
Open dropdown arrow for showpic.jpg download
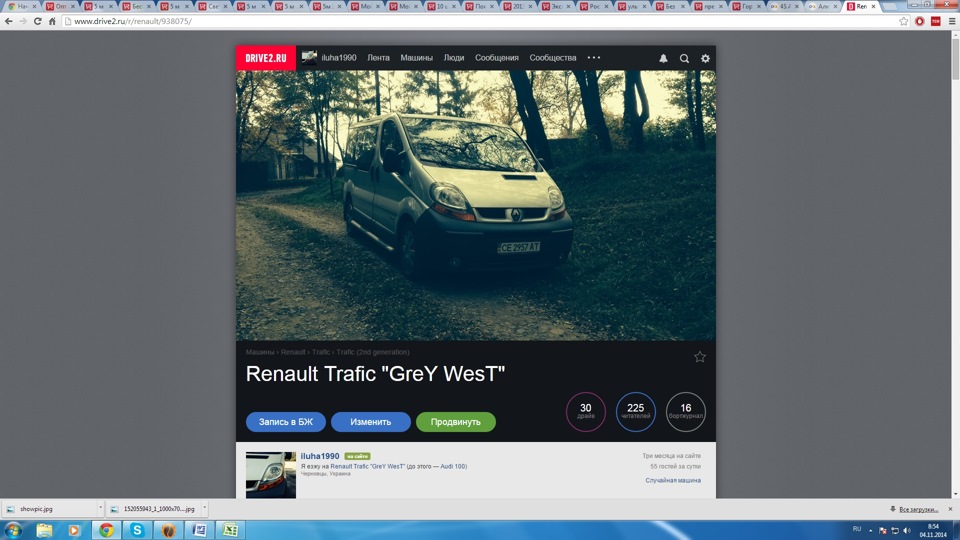pyautogui.click(x=100, y=508)
